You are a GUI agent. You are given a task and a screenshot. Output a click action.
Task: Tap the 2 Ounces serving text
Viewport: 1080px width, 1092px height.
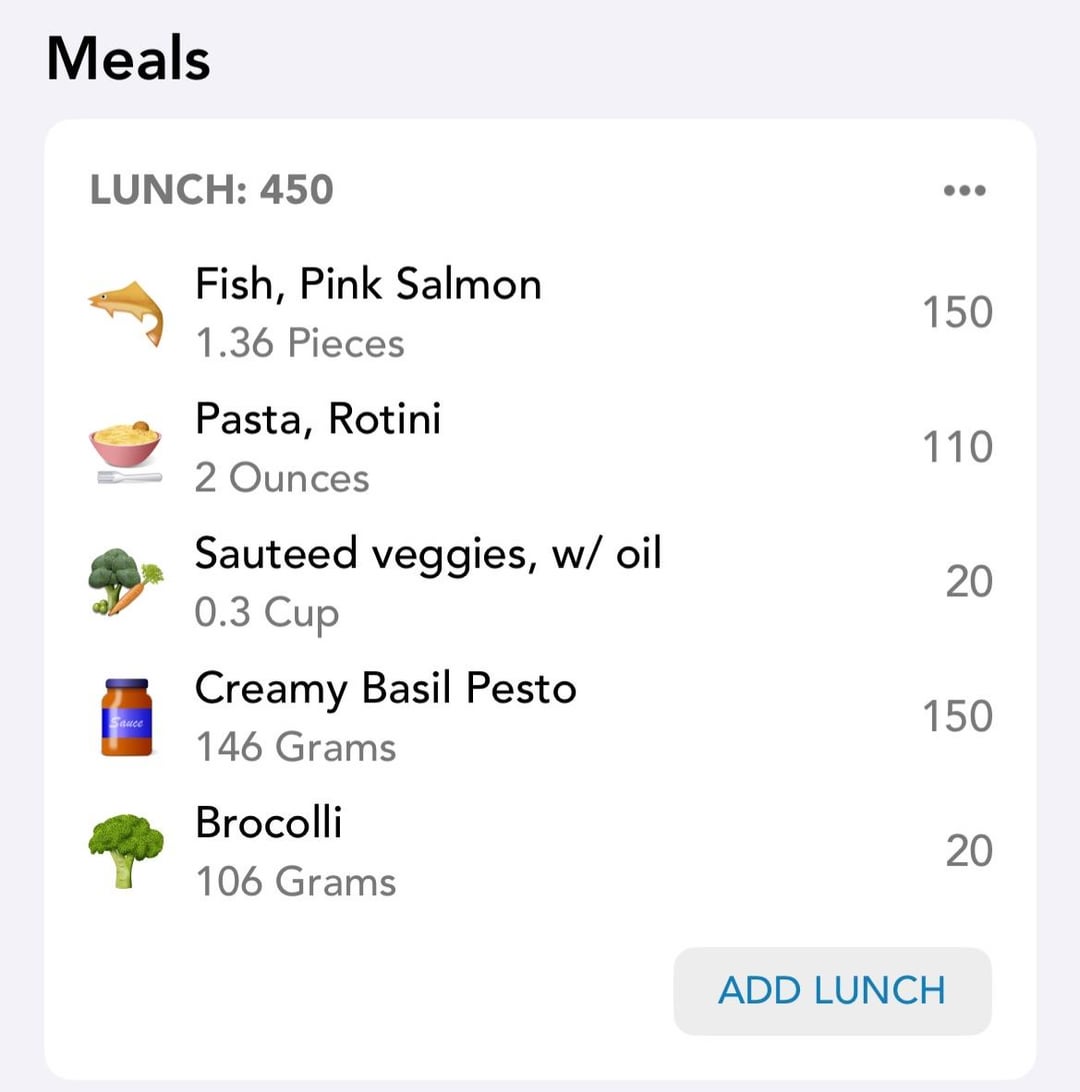282,478
